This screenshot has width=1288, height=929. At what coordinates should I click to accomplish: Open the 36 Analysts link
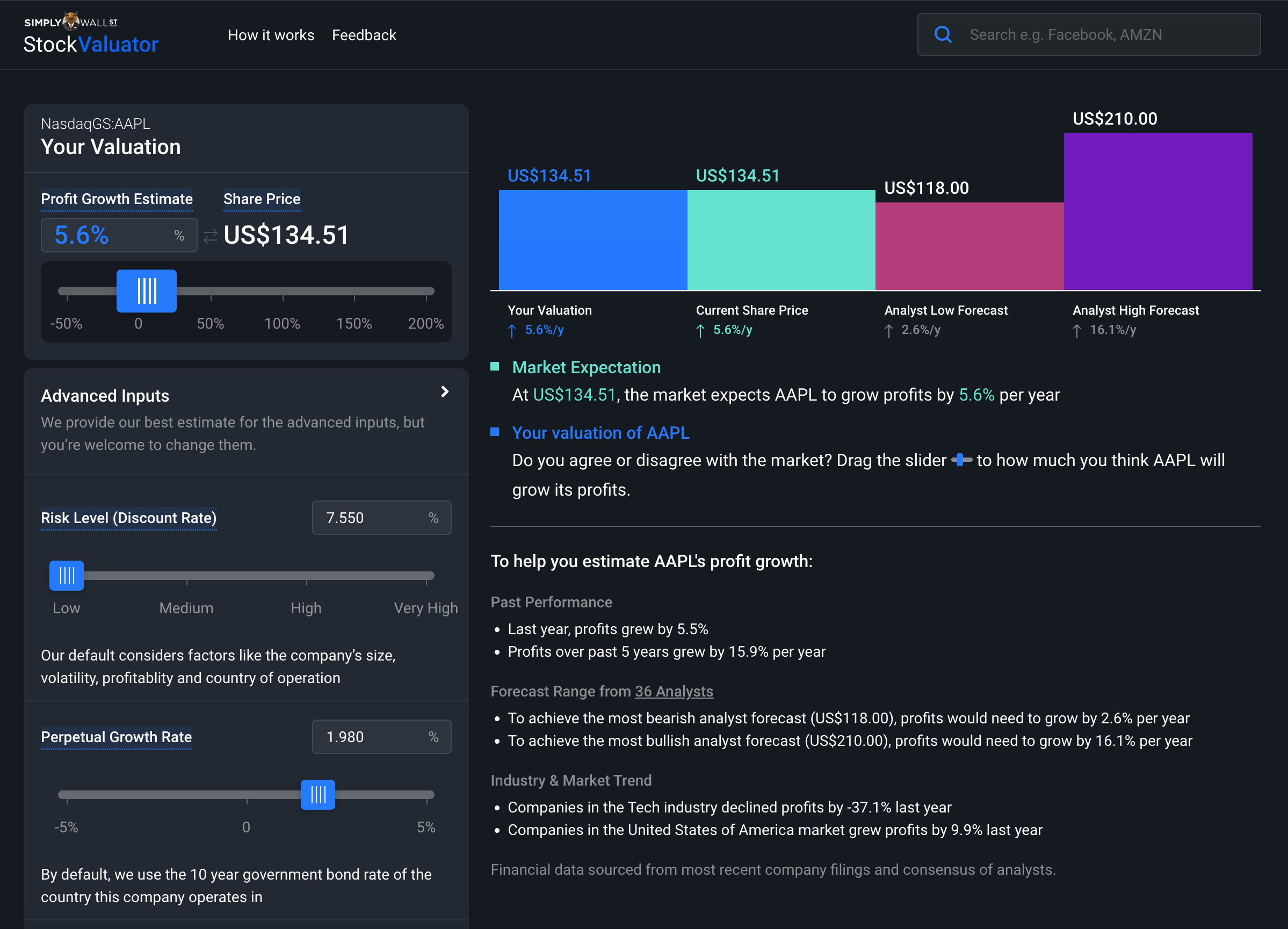674,691
